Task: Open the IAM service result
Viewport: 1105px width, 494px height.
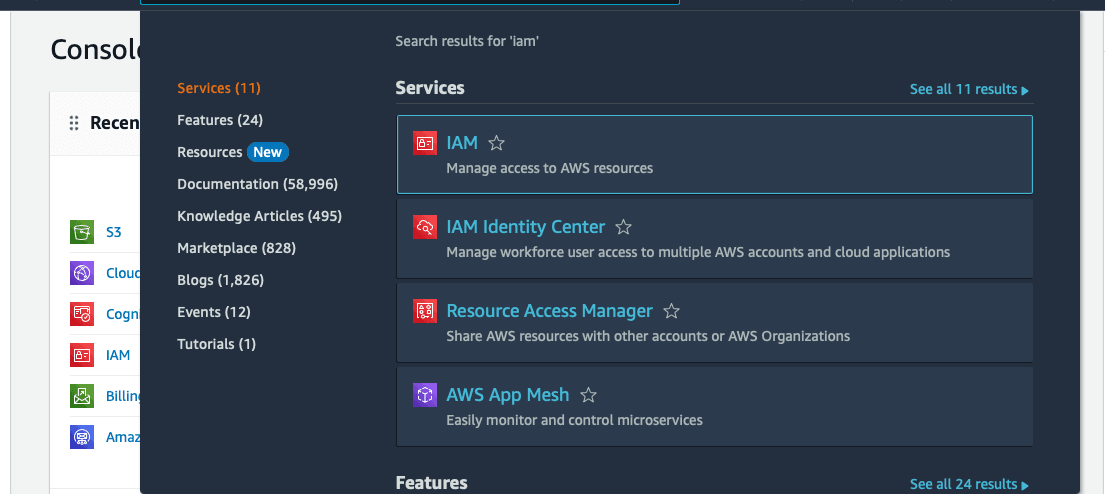Action: [462, 143]
